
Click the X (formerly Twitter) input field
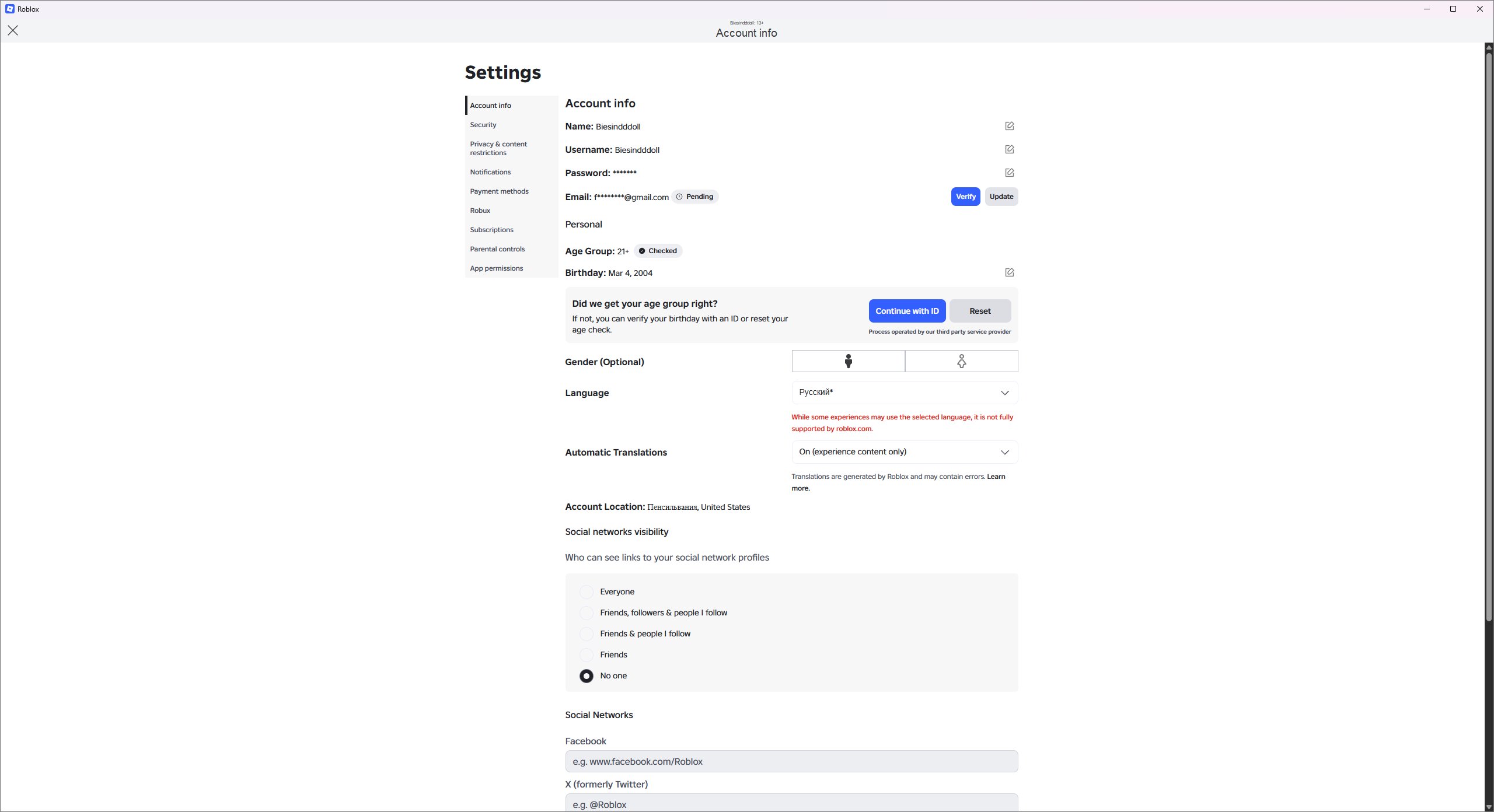[x=791, y=803]
